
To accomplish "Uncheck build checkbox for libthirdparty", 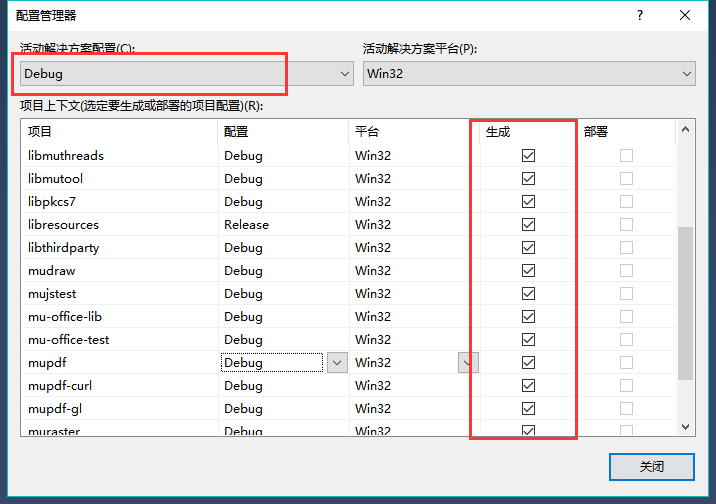I will click(528, 248).
